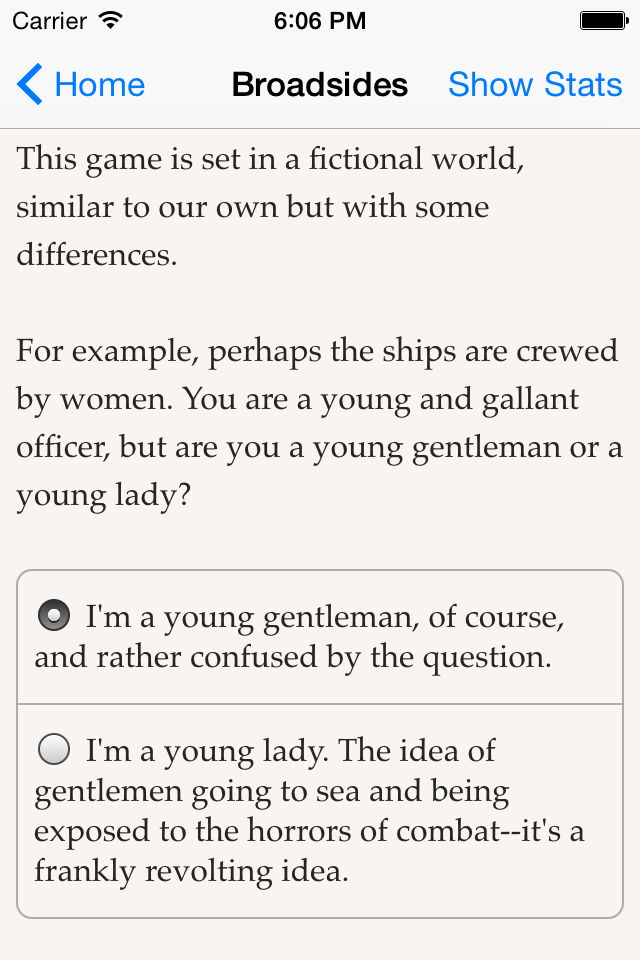This screenshot has height=960, width=640.
Task: Tap the 6:06 PM clock
Action: (320, 21)
